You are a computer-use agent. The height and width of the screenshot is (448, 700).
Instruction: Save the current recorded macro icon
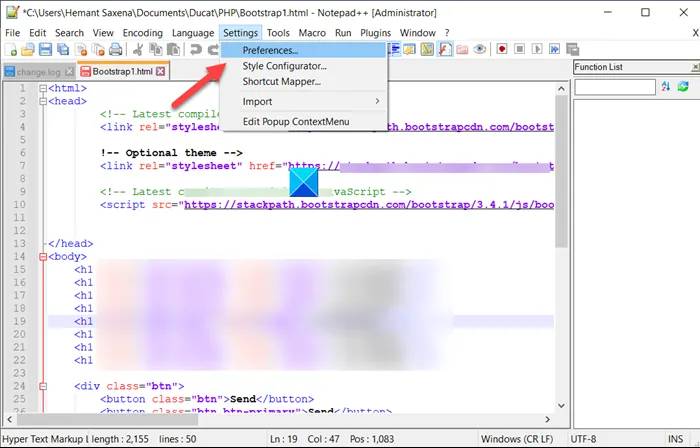pos(572,49)
